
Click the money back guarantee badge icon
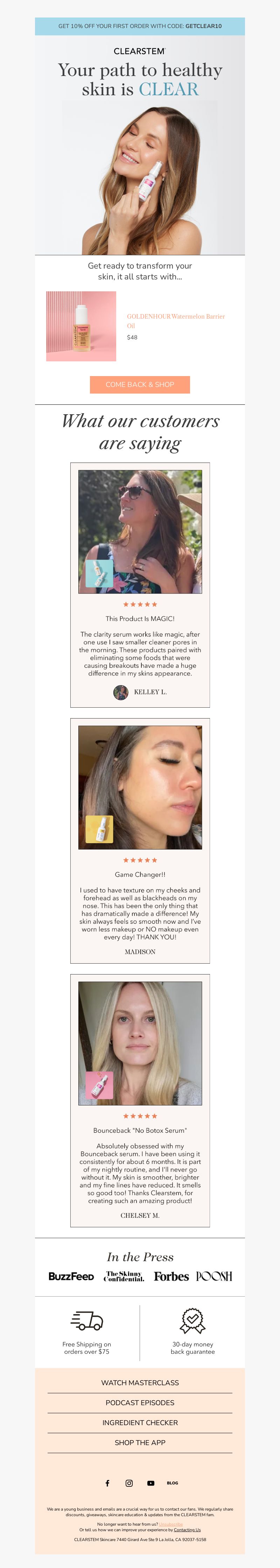pyautogui.click(x=193, y=1321)
